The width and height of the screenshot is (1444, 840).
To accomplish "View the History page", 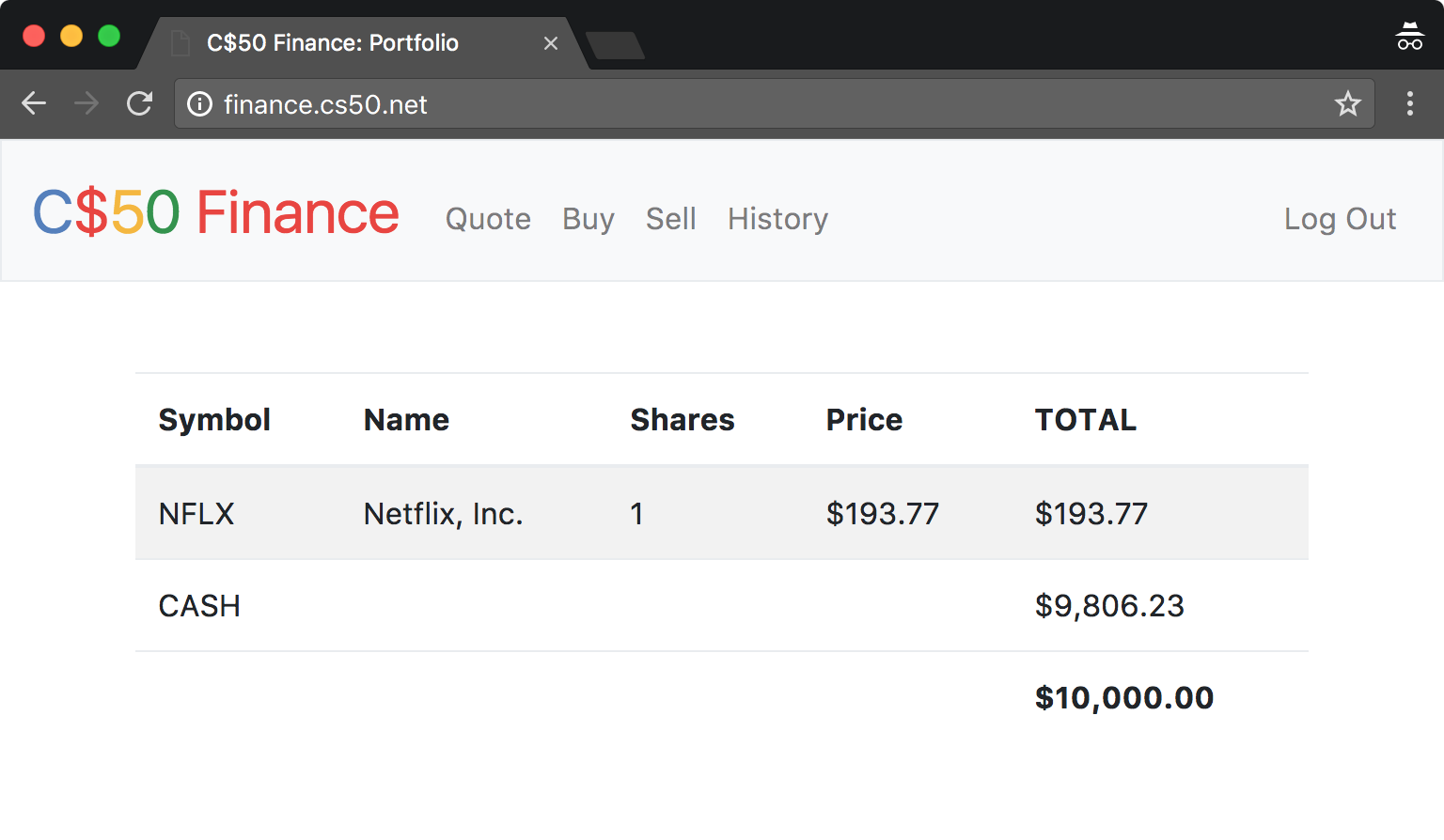I will (x=777, y=218).
